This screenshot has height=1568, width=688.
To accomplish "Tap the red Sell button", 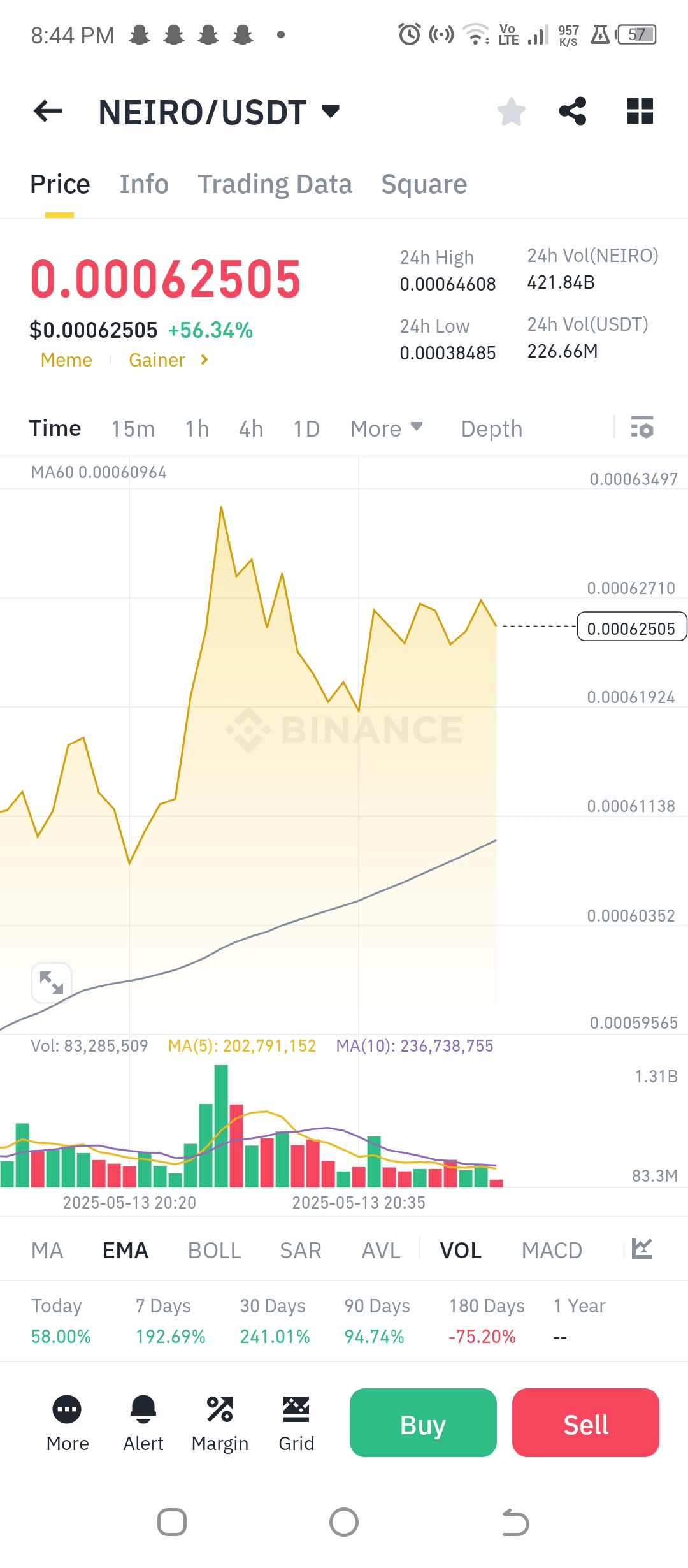I will 585,1423.
